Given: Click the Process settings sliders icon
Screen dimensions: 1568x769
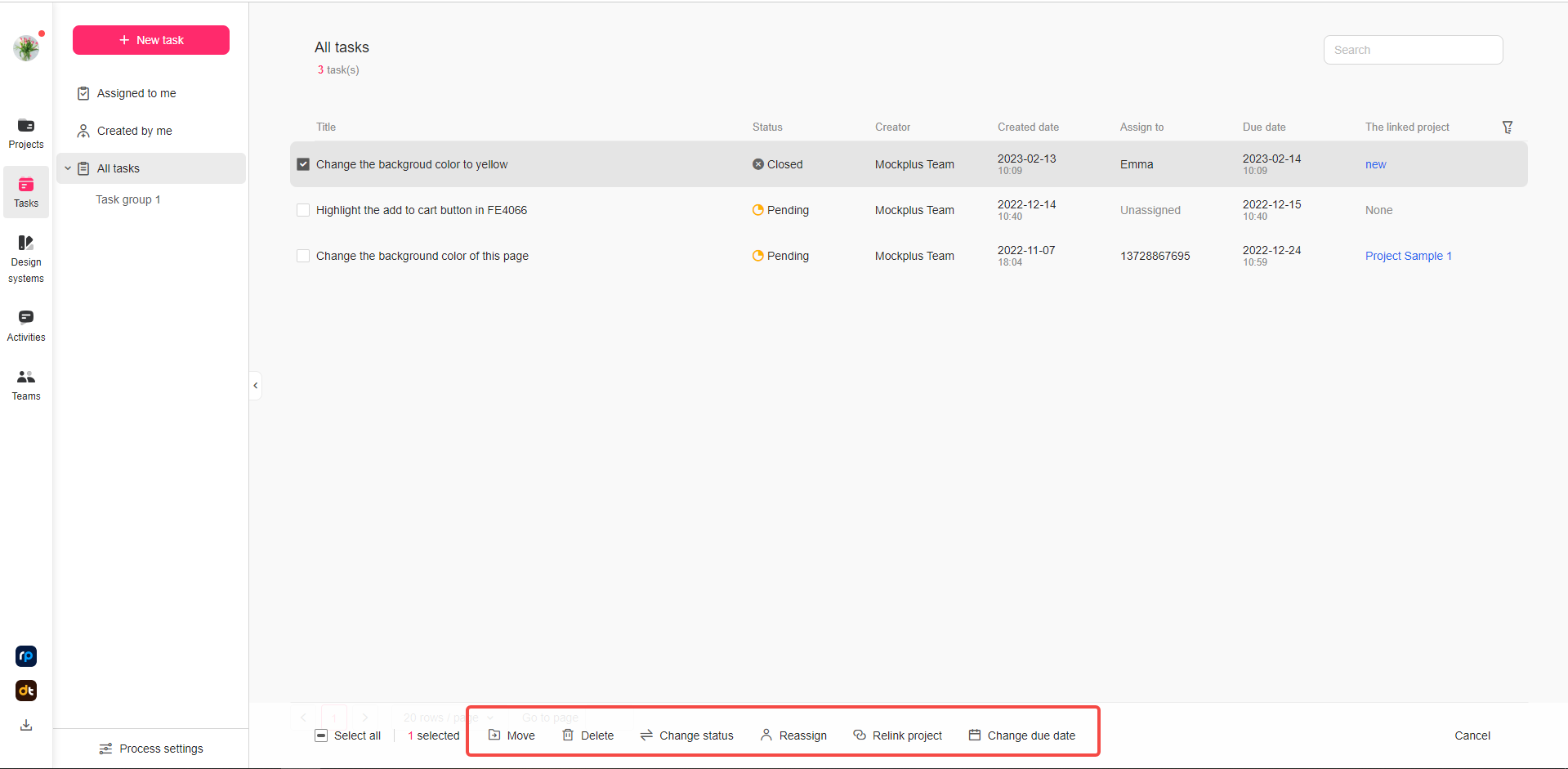Looking at the screenshot, I should (105, 749).
